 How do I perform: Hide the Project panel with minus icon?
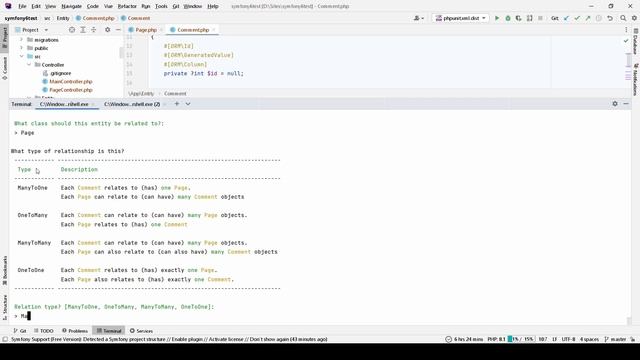click(x=118, y=30)
